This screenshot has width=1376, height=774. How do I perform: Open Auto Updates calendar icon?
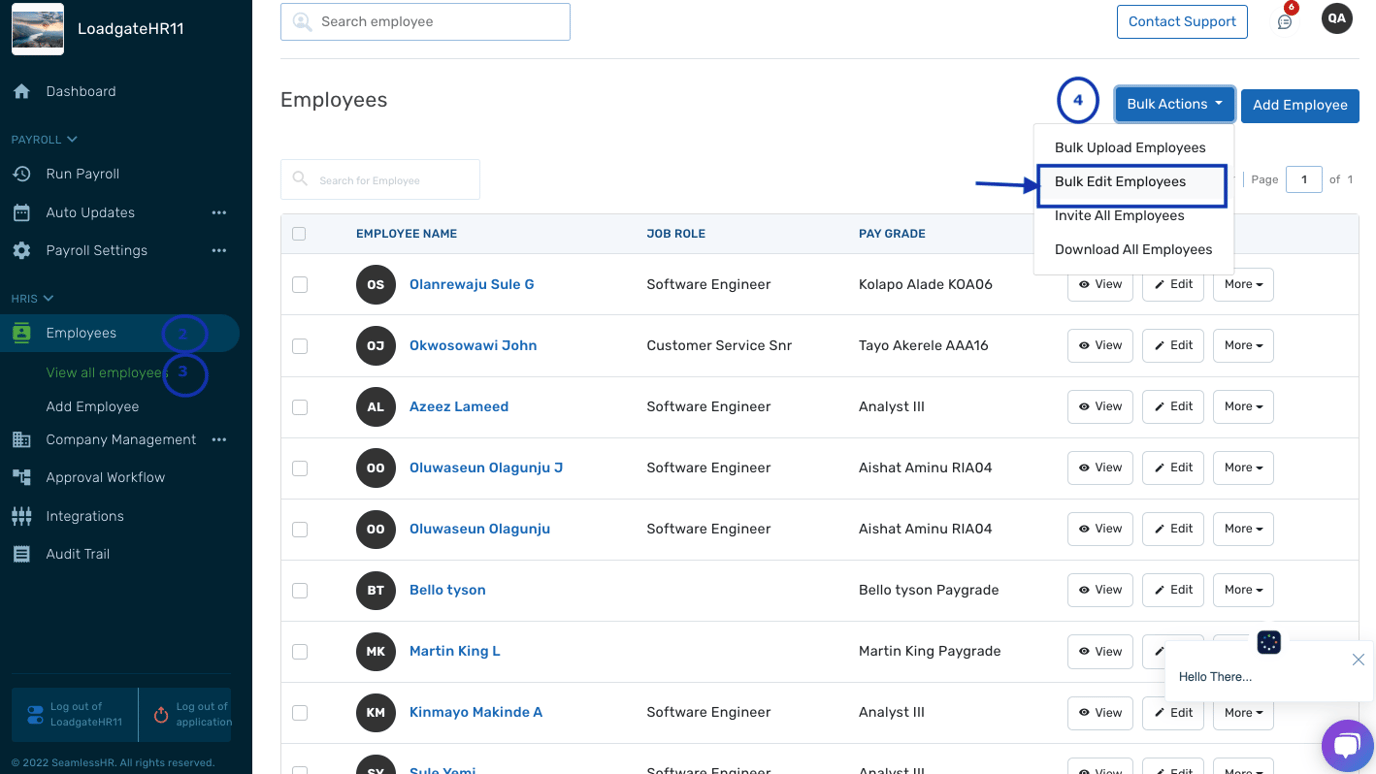click(x=21, y=212)
